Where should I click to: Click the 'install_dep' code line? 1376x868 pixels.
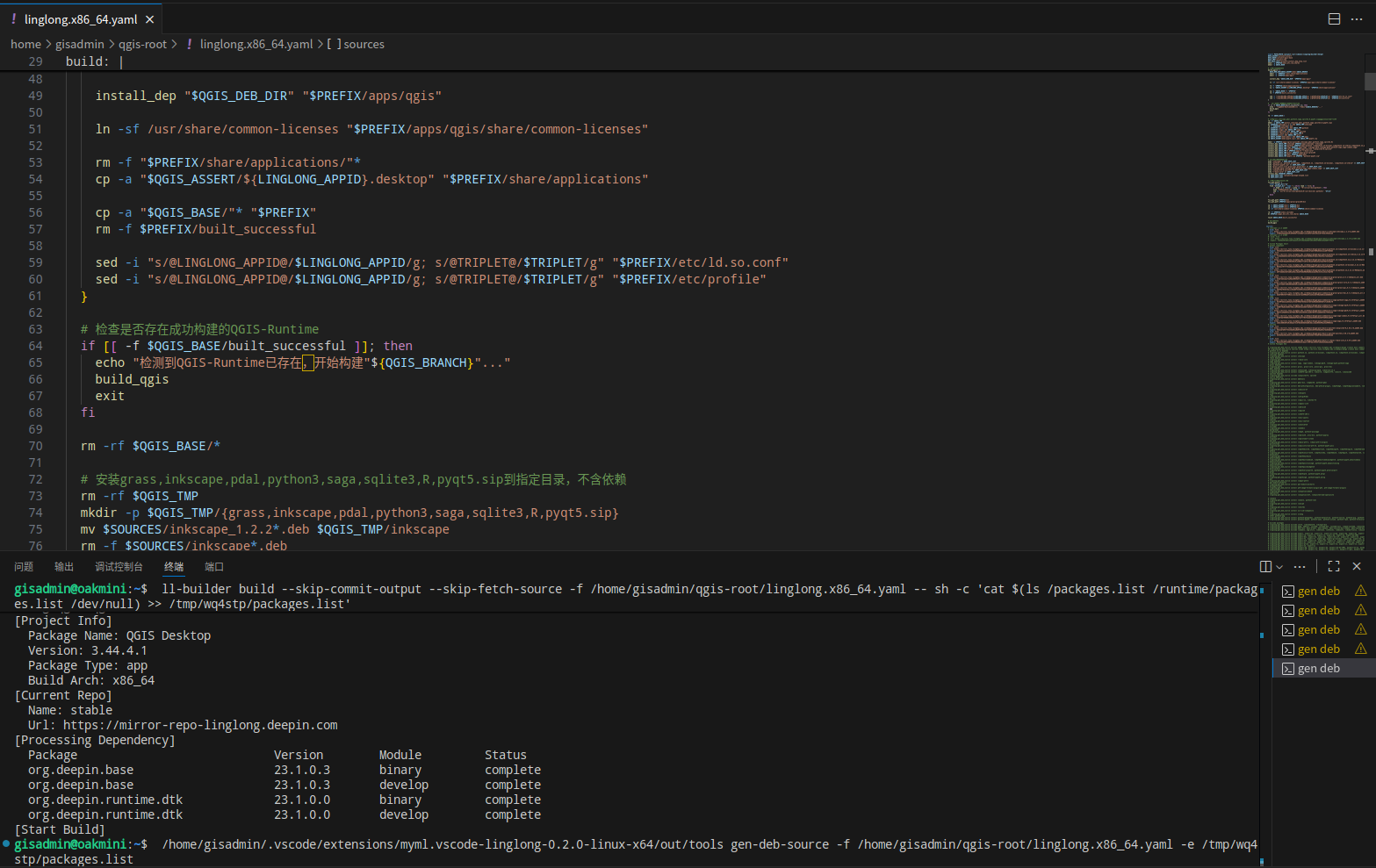pyautogui.click(x=268, y=96)
